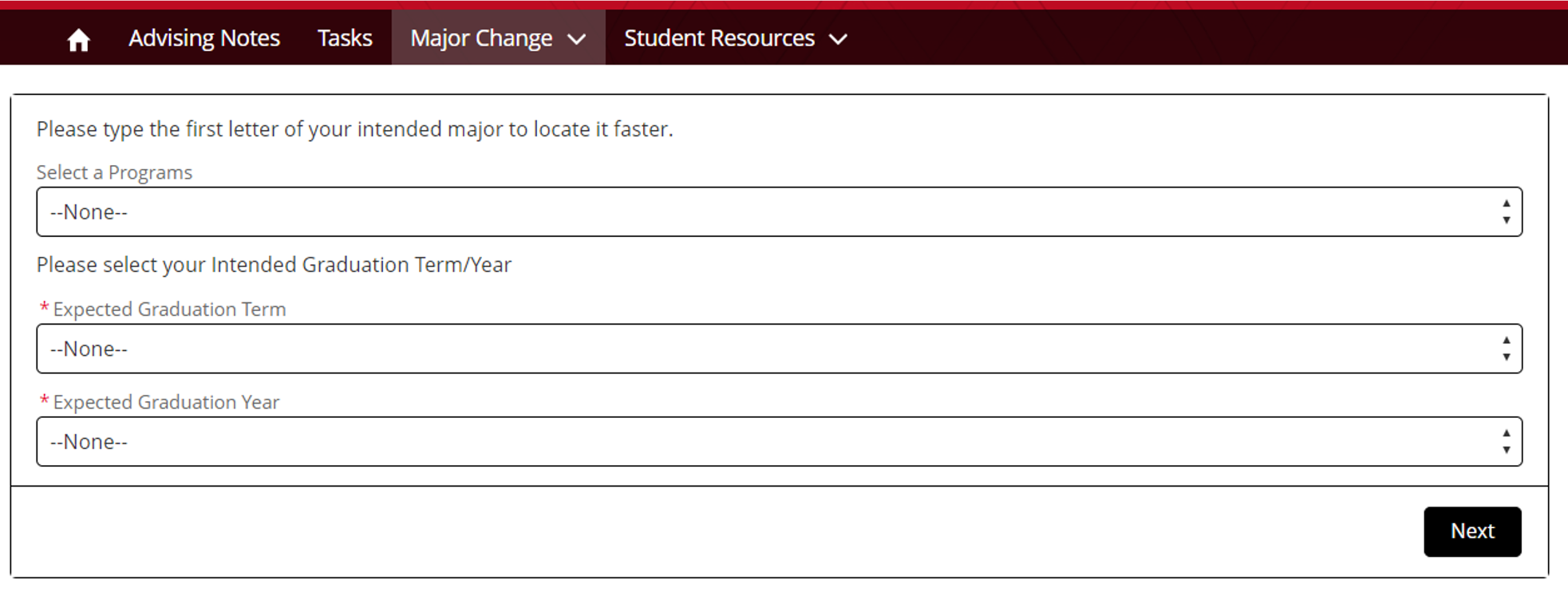Expand the Major Change dropdown chevron
Screen dimensions: 1568x611
[577, 38]
